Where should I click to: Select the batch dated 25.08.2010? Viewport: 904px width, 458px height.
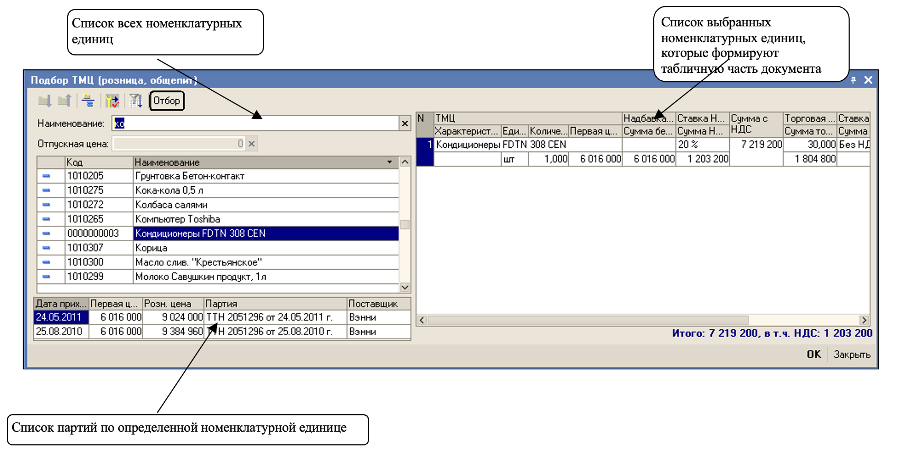point(60,330)
